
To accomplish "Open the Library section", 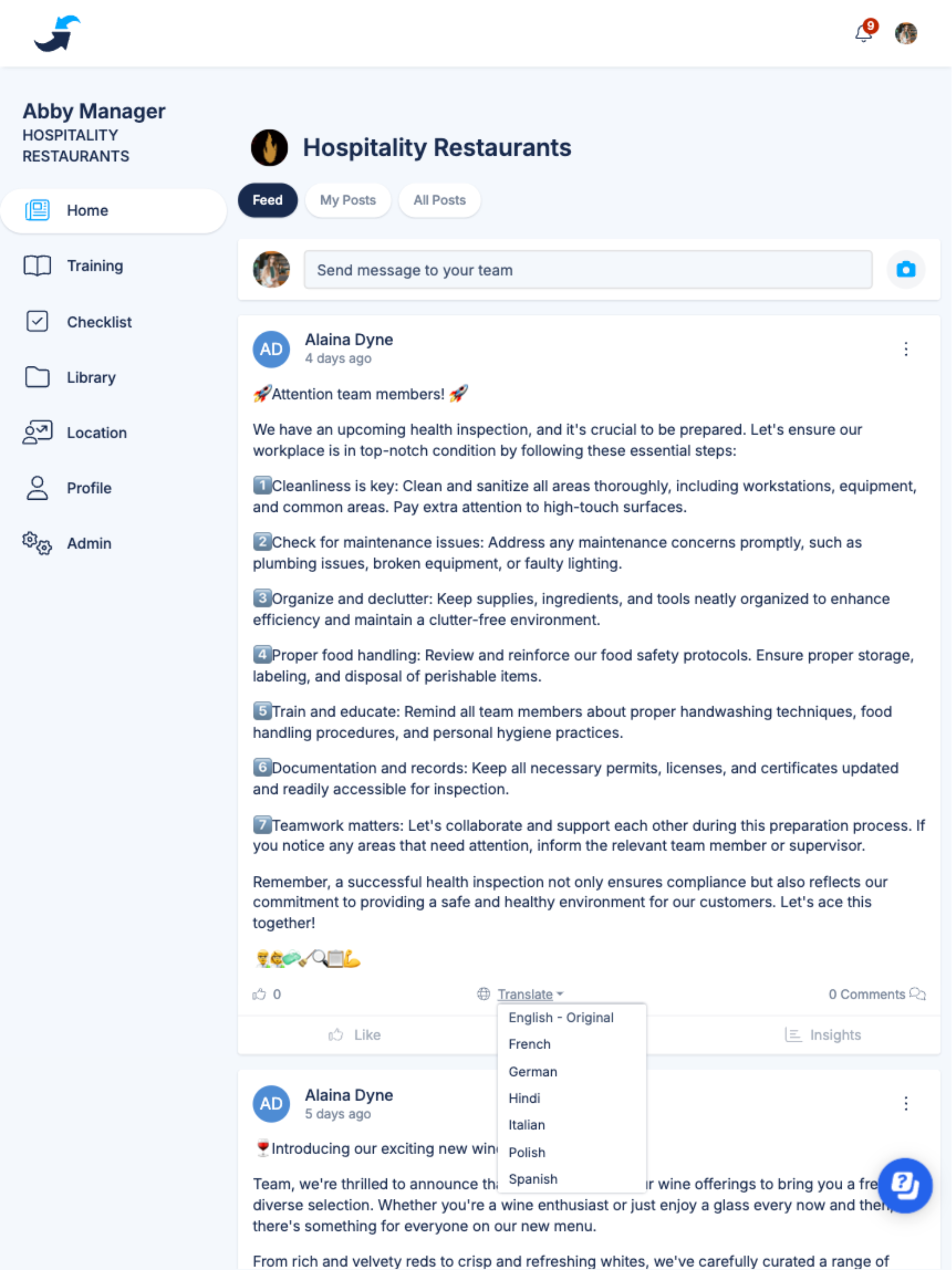I will [92, 377].
